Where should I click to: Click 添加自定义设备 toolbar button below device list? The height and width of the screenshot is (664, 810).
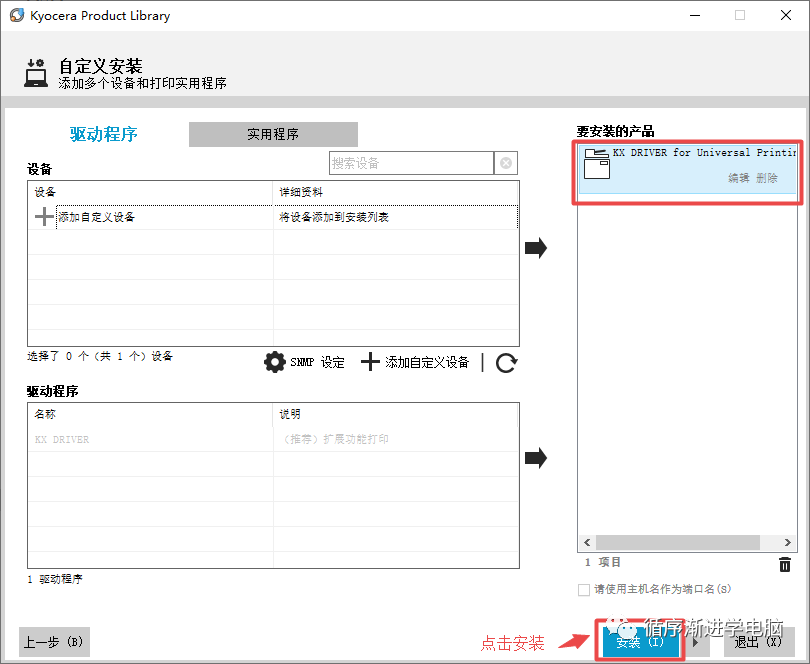tap(415, 362)
